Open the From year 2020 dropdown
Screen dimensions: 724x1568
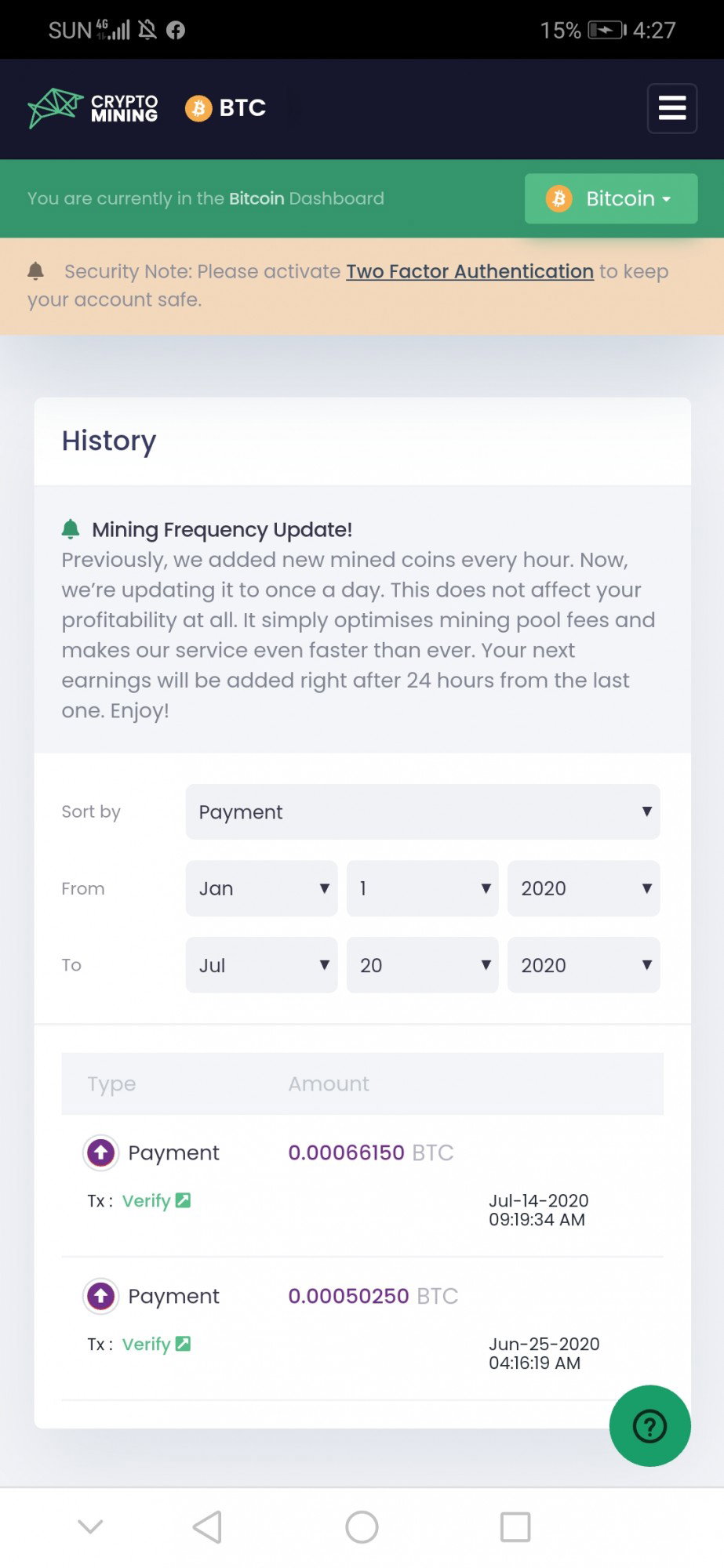click(584, 888)
